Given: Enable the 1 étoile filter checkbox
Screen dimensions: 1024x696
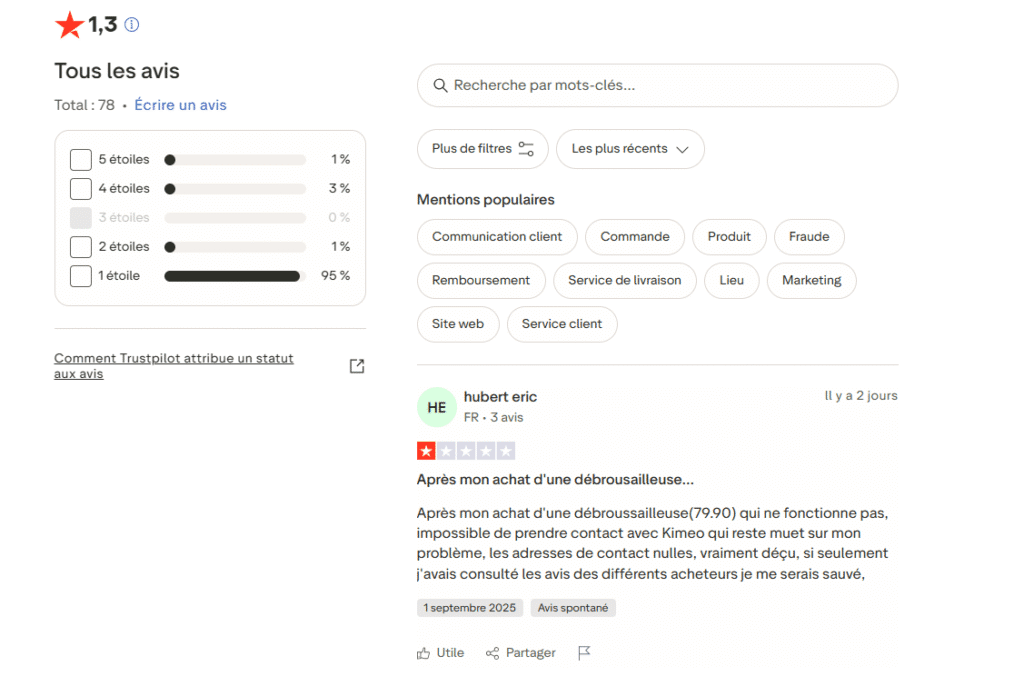Looking at the screenshot, I should 81,276.
